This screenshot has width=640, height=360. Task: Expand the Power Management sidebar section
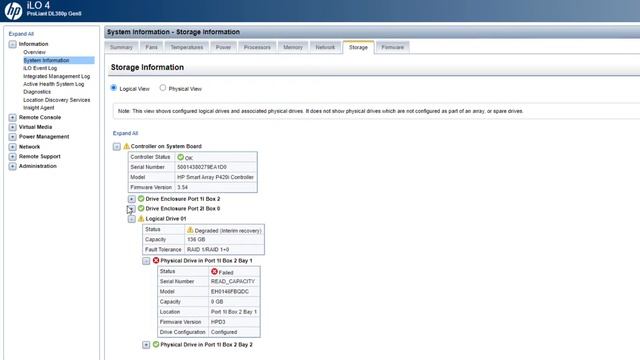tap(13, 137)
